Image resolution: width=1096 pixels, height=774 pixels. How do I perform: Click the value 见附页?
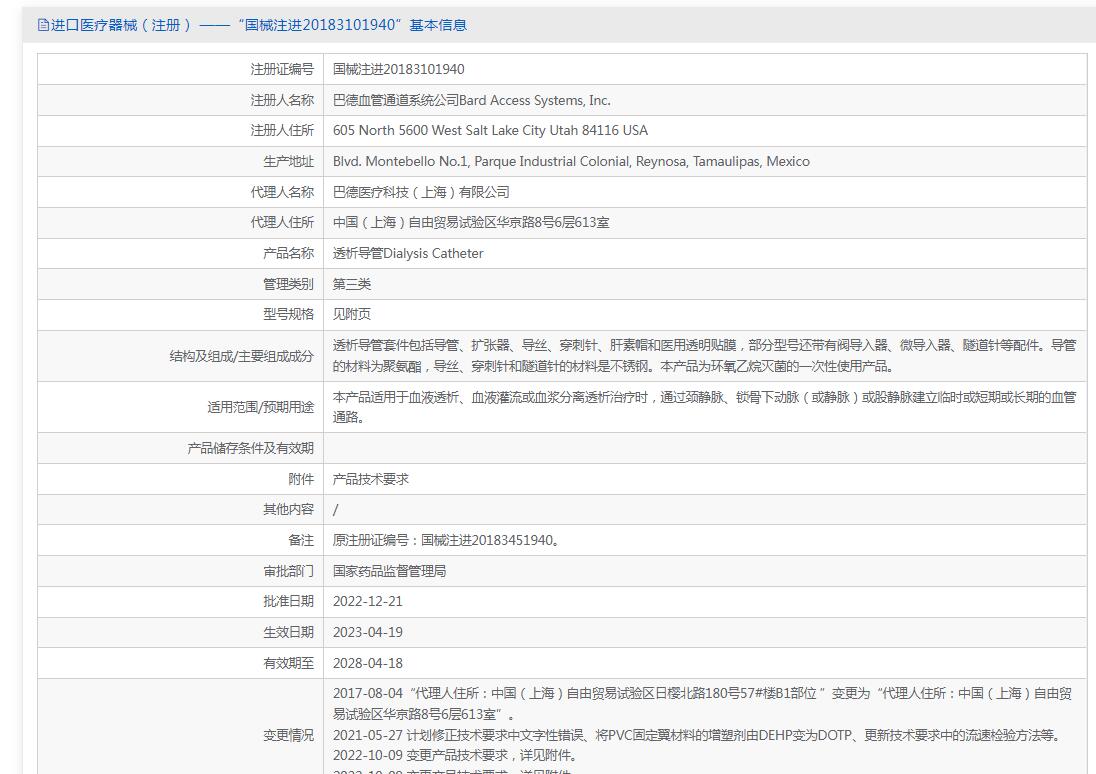352,315
